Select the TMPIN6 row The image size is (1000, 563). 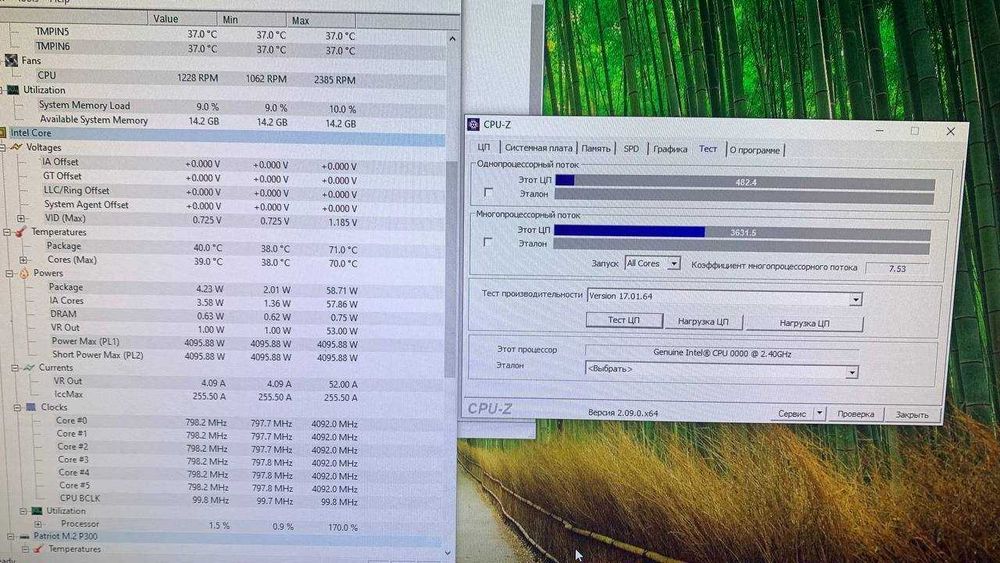pos(223,48)
